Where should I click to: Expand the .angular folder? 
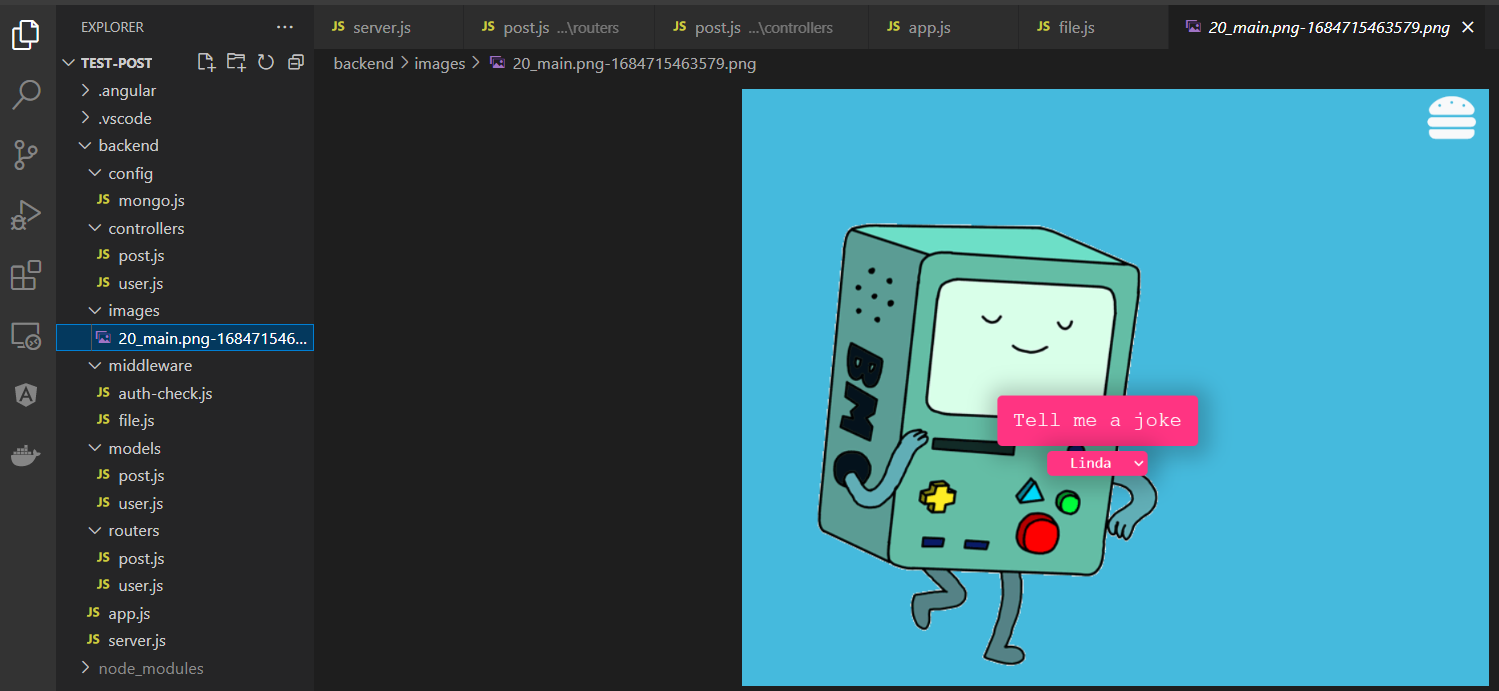(x=85, y=90)
